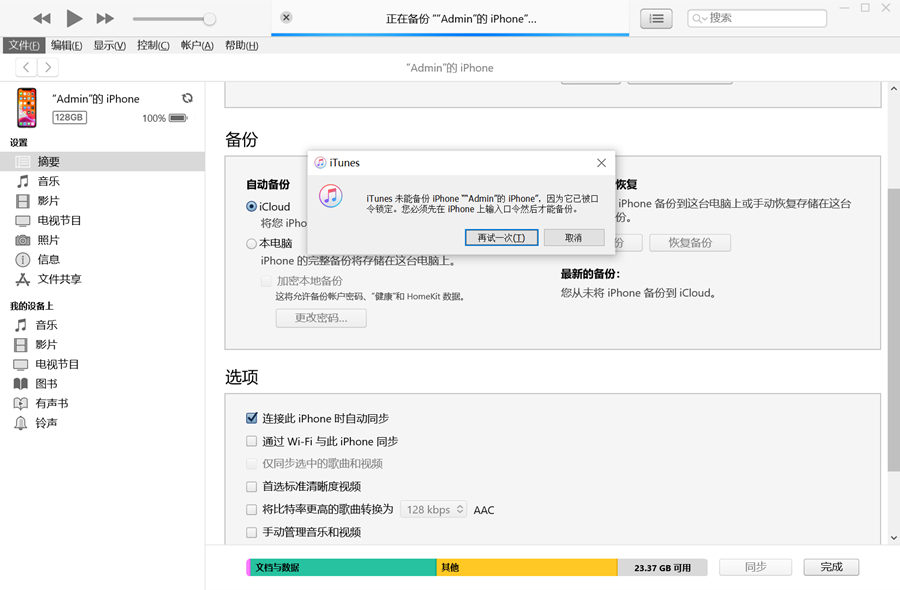Select 摘要 in the settings sidebar
Image resolution: width=900 pixels, height=590 pixels.
point(102,161)
